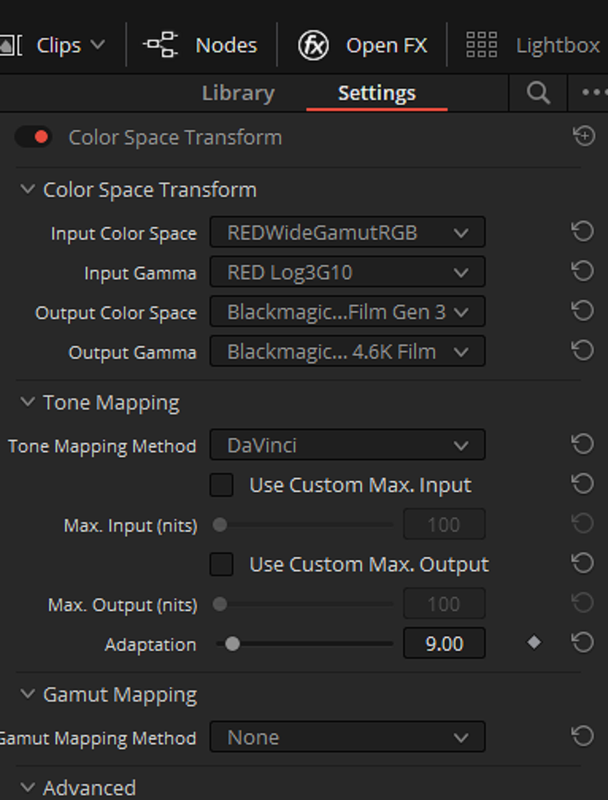The image size is (608, 800).
Task: Open the Gamut Mapping Method dropdown
Action: coord(347,737)
